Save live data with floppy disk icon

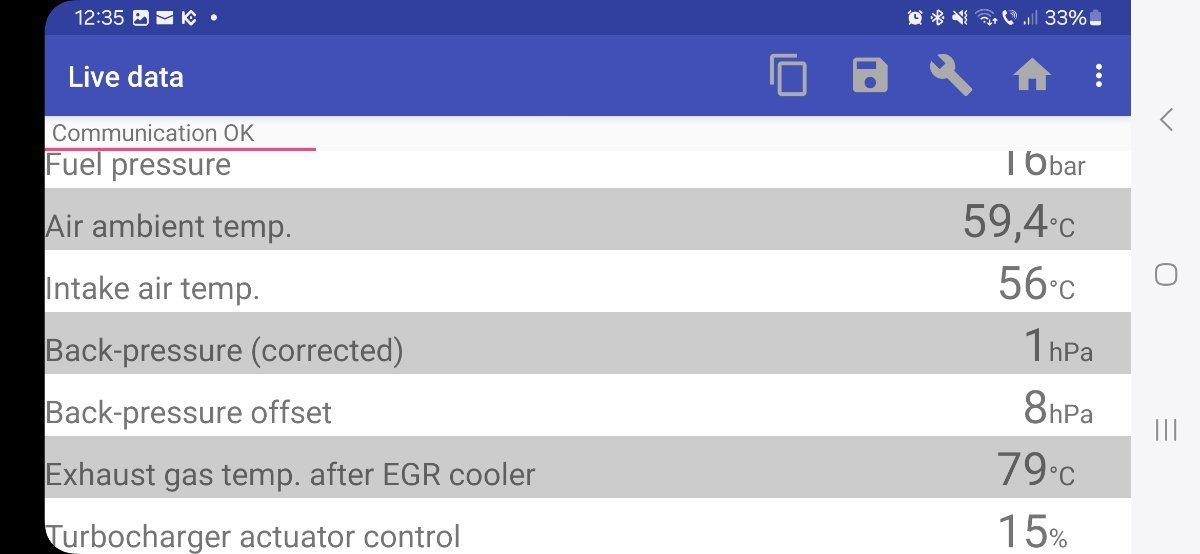870,76
